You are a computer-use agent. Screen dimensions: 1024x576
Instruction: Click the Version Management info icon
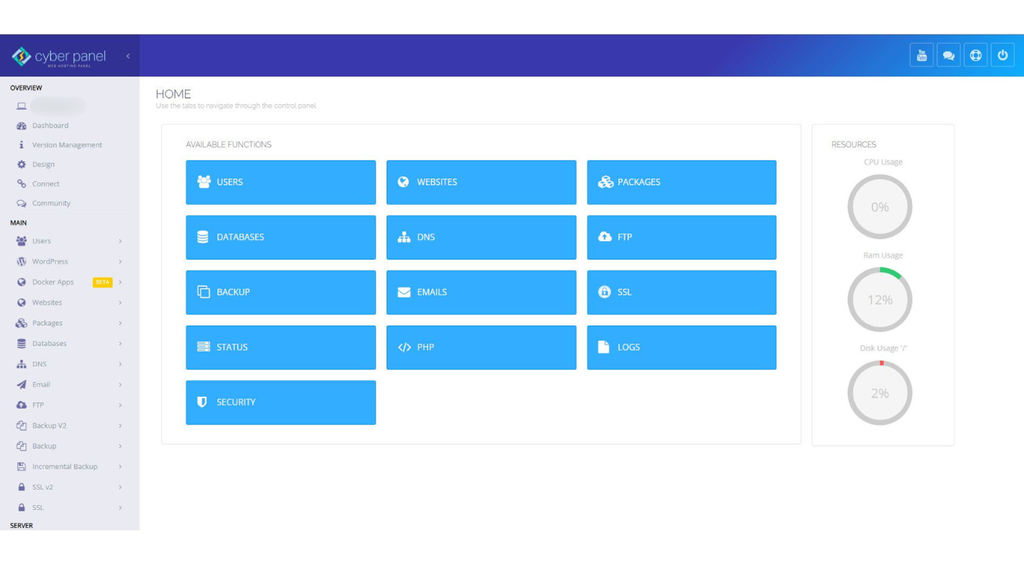click(x=22, y=145)
